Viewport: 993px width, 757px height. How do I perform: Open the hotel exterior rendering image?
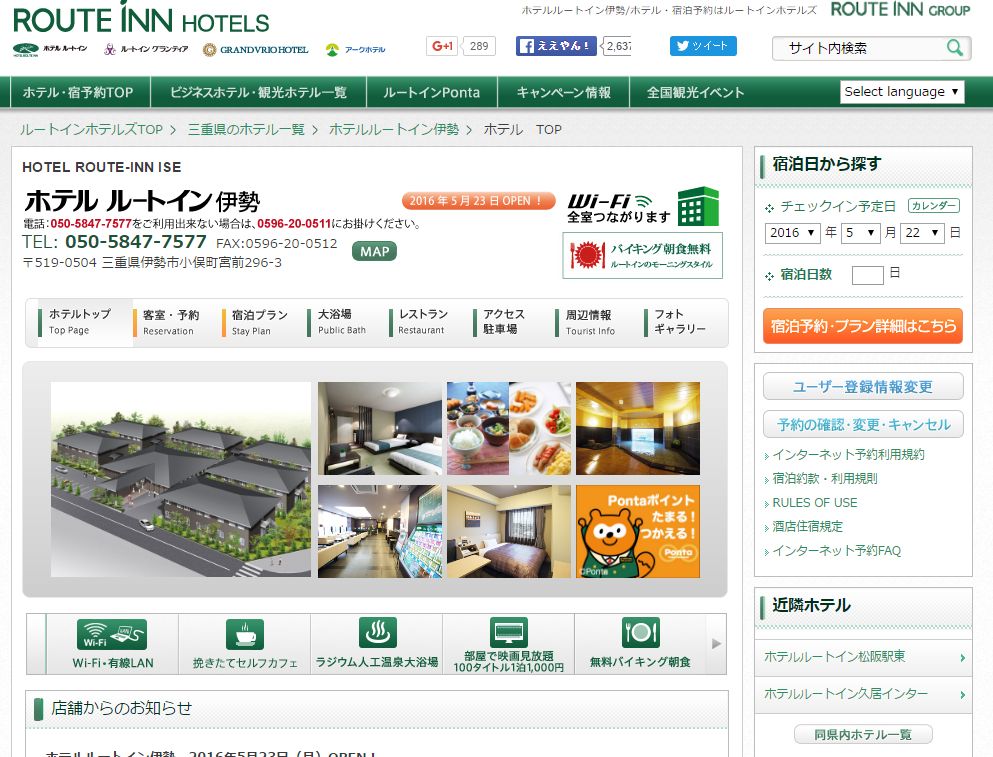pyautogui.click(x=181, y=480)
